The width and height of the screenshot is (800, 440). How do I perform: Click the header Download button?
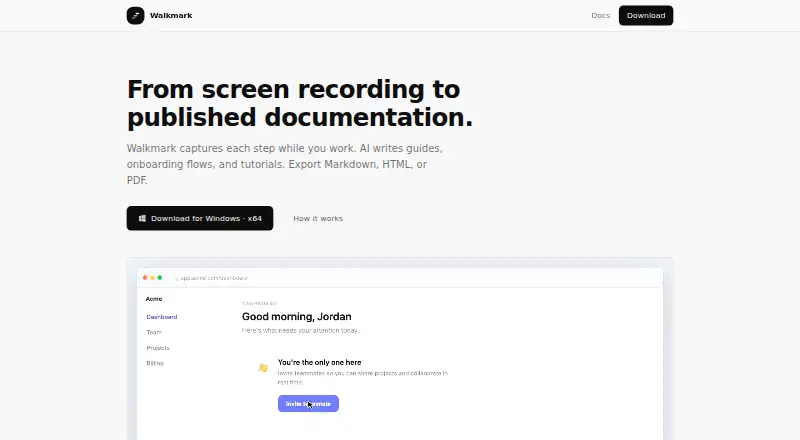tap(646, 15)
